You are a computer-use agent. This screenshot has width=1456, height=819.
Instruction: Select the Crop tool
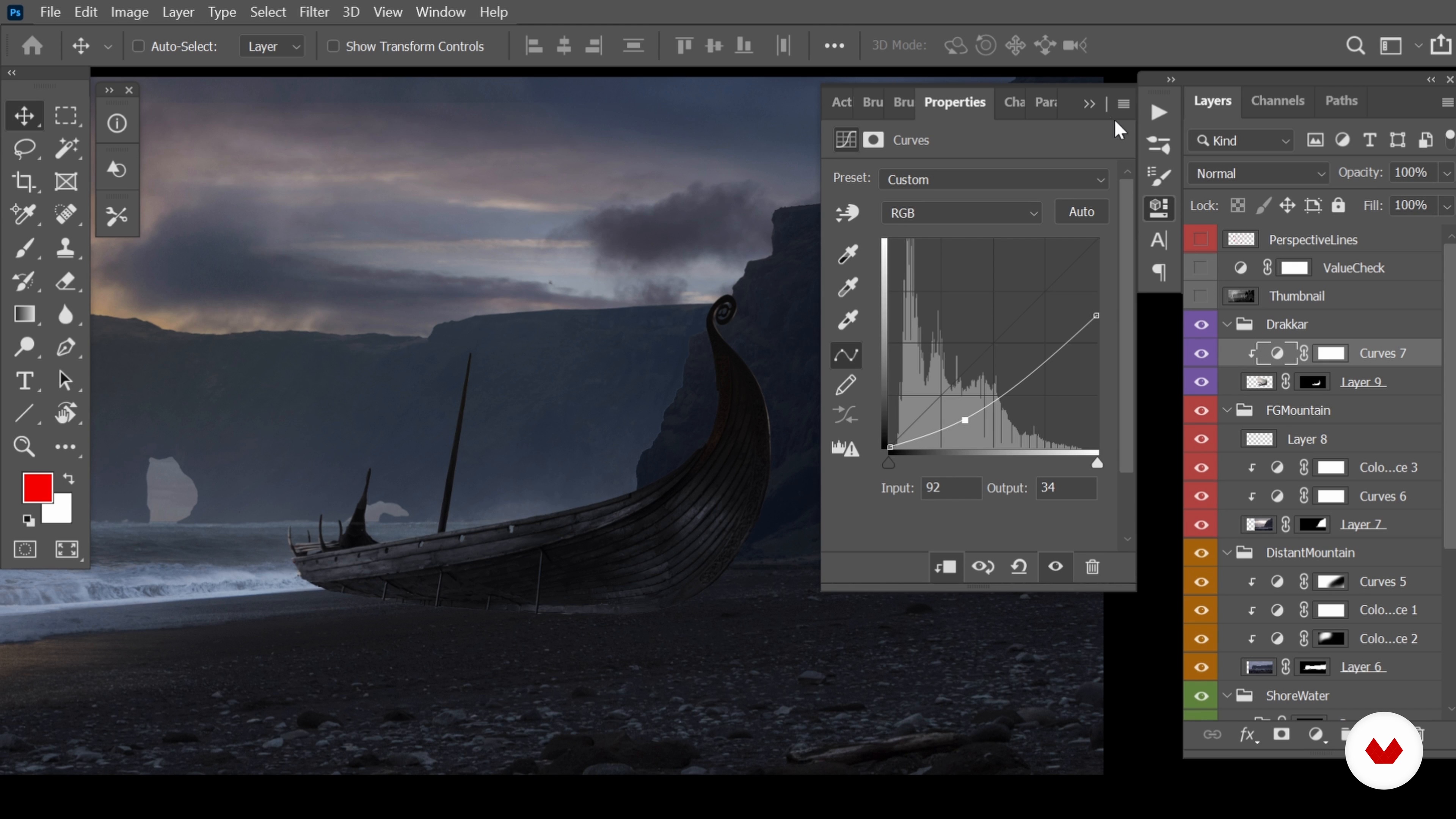pos(24,182)
